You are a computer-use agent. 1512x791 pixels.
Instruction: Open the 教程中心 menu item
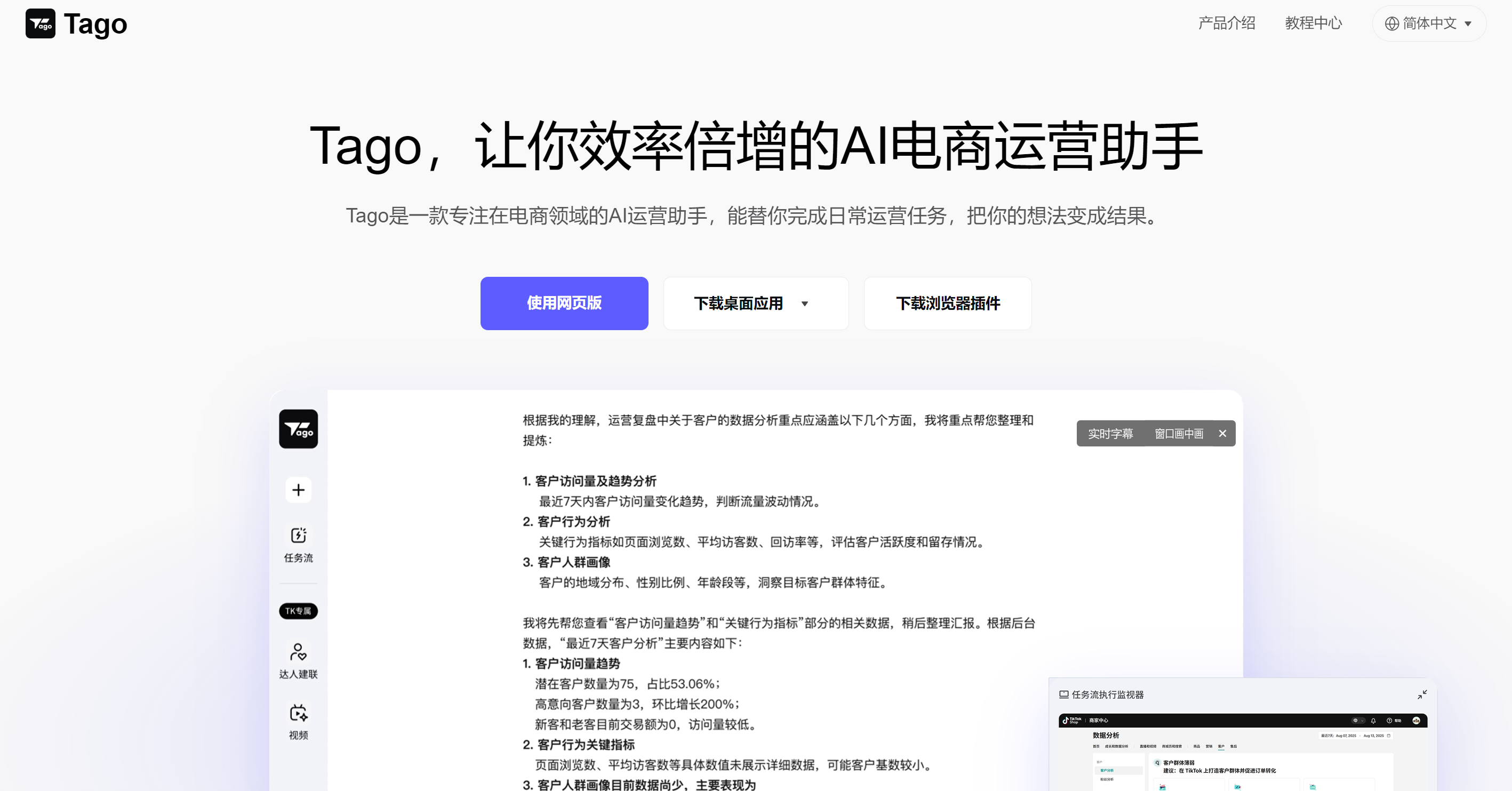(1313, 23)
